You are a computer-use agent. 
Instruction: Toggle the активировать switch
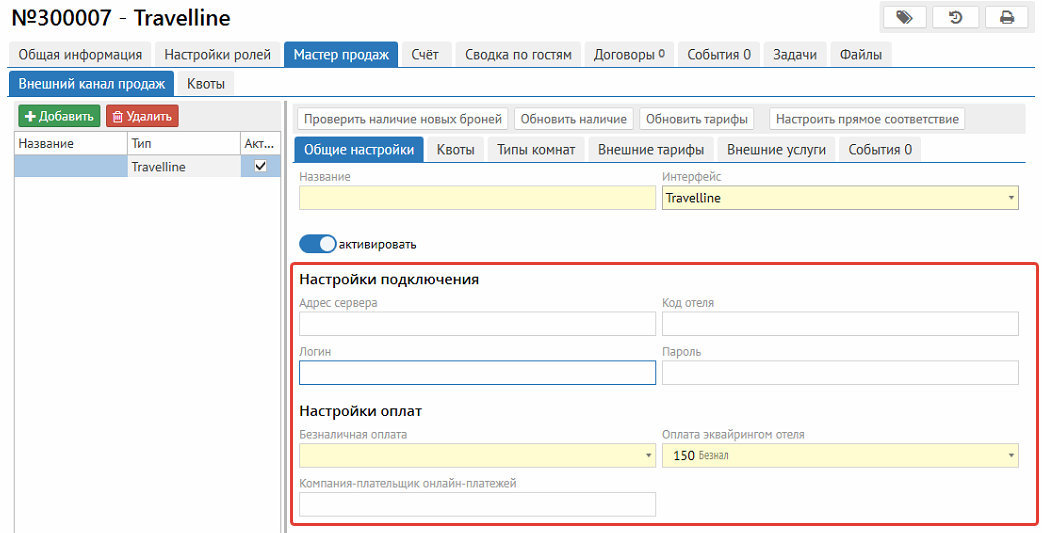click(x=317, y=244)
